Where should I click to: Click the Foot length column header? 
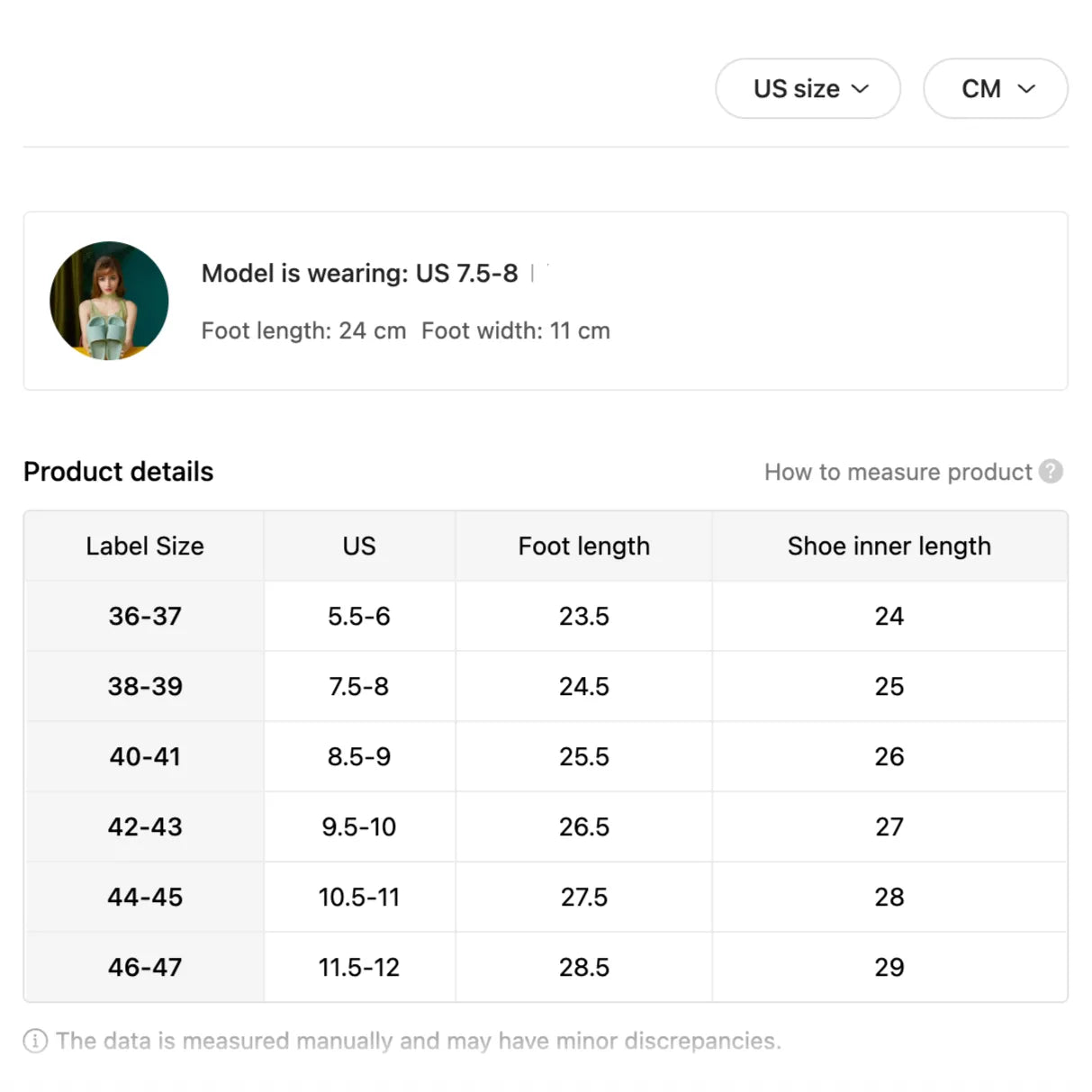(583, 546)
